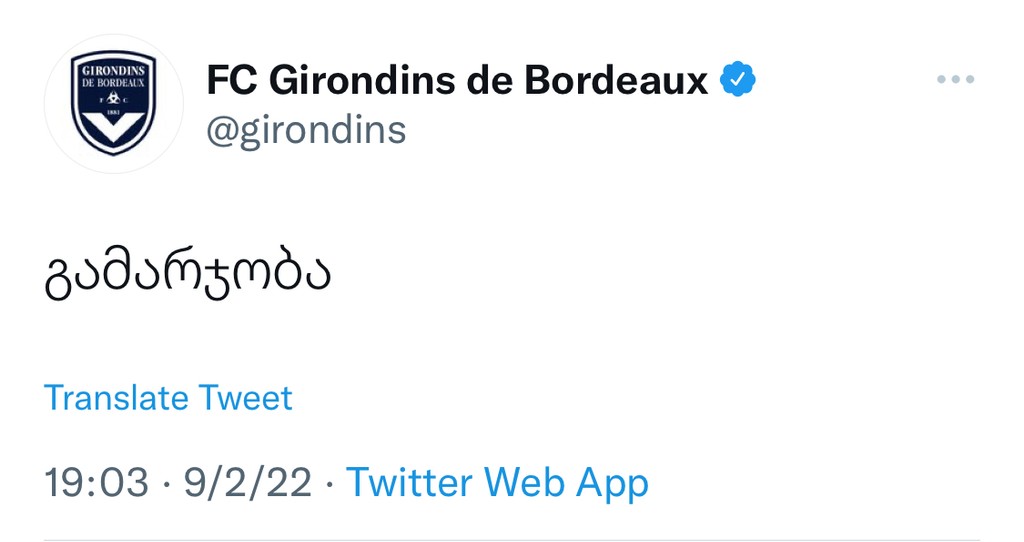Click the white chevron on the club crest
1024x542 pixels.
(114, 128)
